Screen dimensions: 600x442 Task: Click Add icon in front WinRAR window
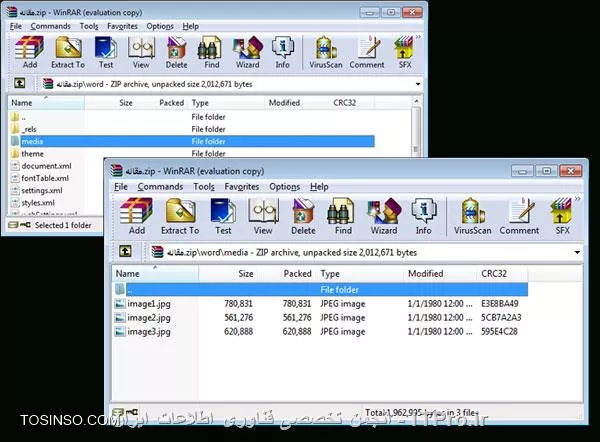click(x=137, y=216)
